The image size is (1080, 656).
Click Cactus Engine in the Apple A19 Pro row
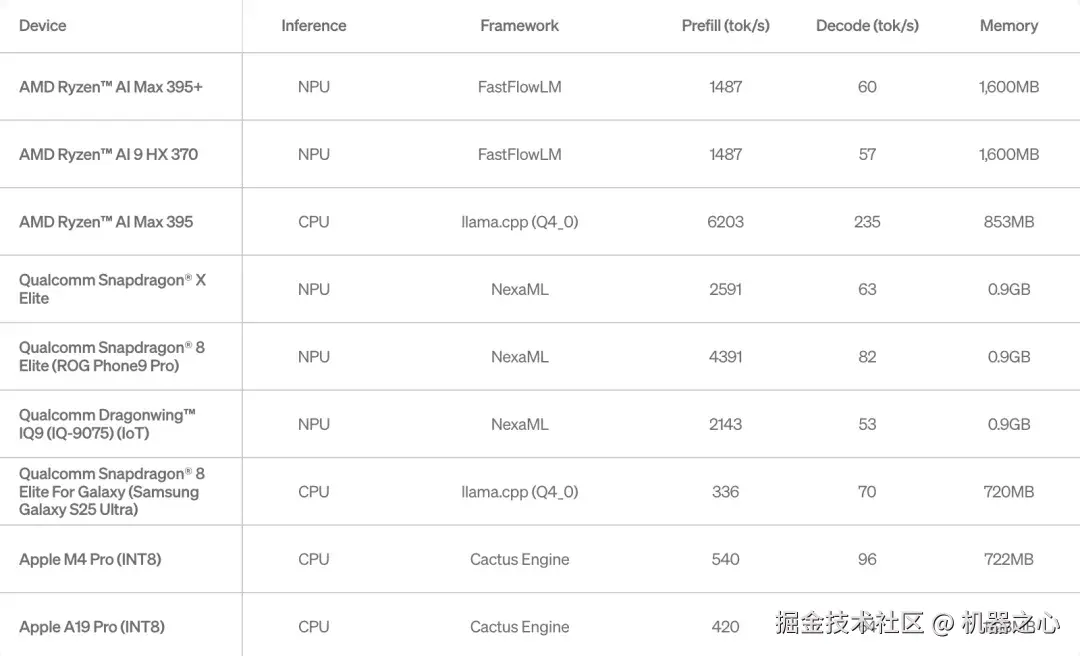[519, 627]
